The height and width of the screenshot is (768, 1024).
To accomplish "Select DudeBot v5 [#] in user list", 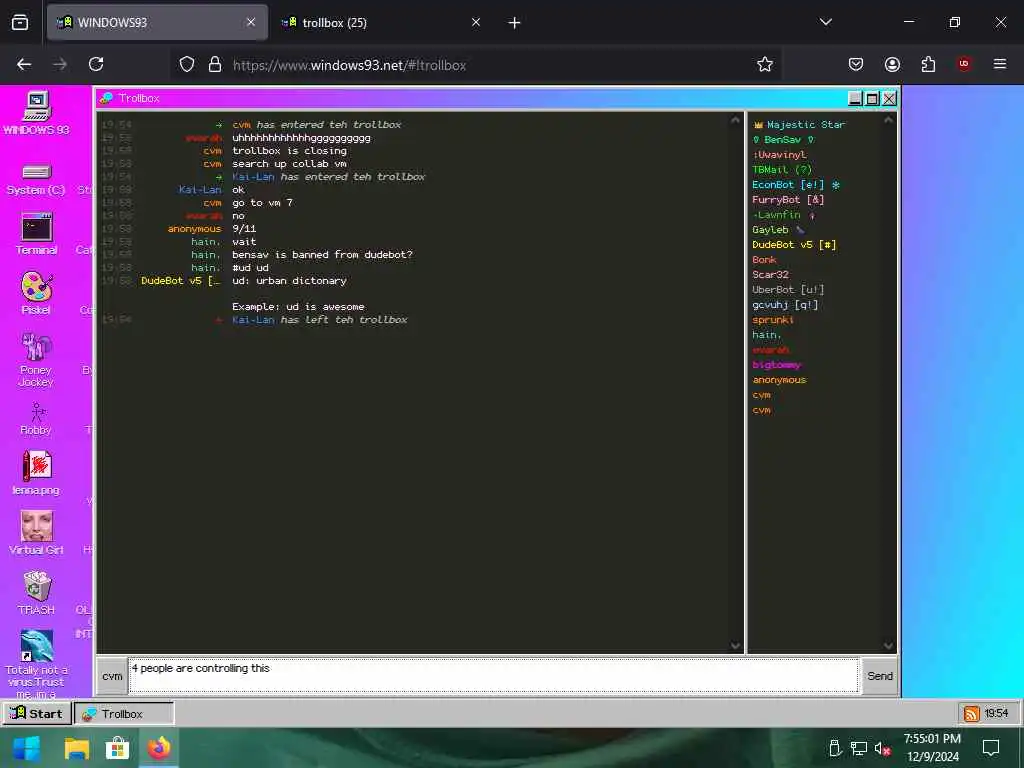I will tap(793, 245).
